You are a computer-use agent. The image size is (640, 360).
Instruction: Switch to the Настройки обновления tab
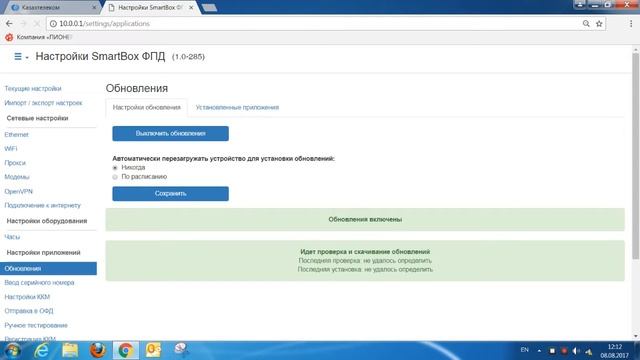pyautogui.click(x=147, y=107)
